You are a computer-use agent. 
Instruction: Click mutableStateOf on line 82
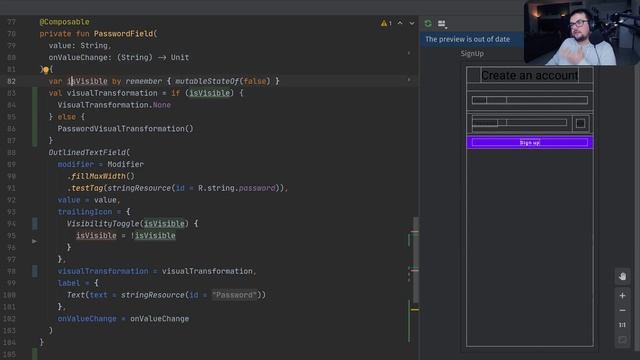point(207,81)
